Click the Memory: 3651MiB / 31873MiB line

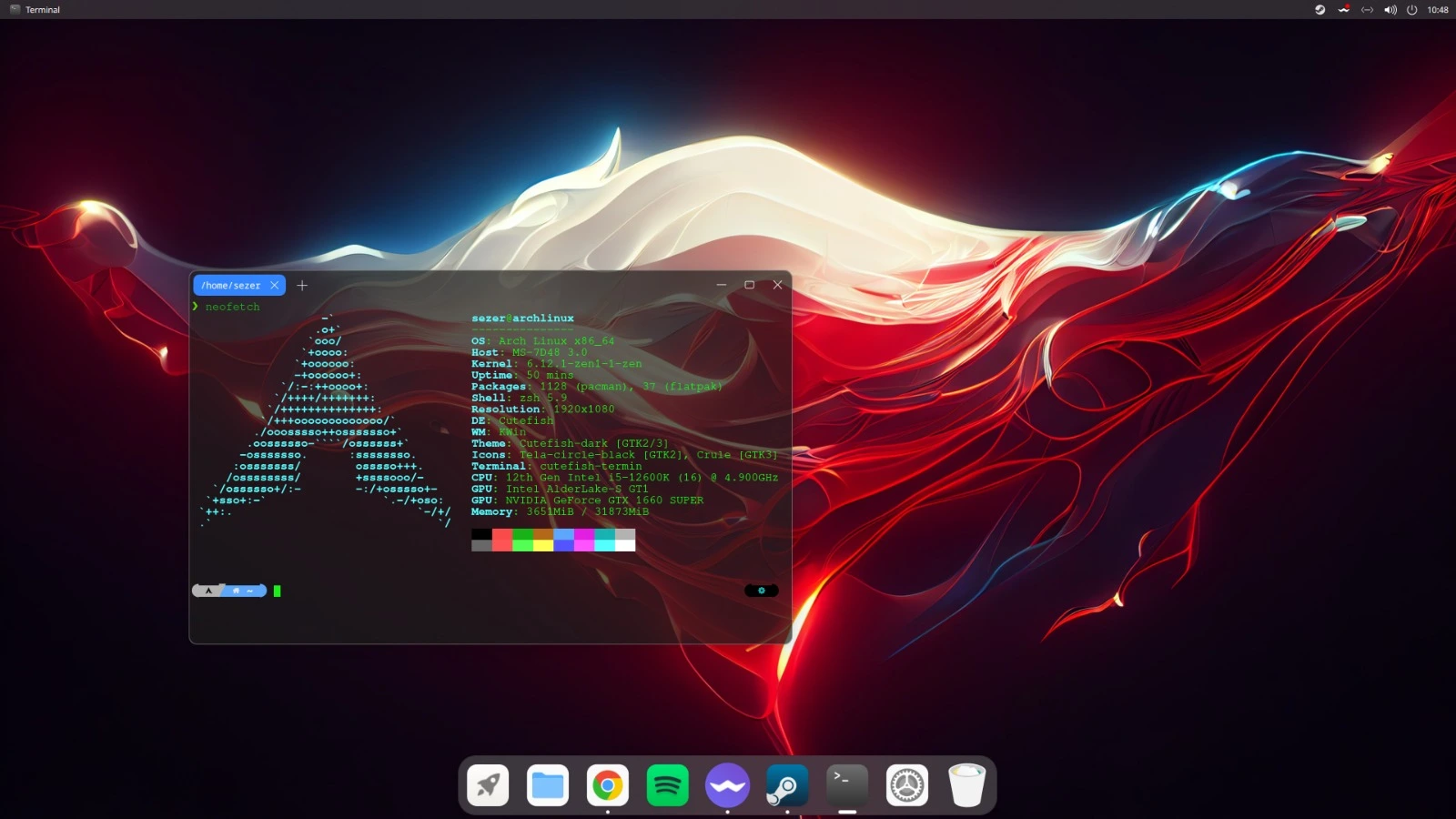coord(561,511)
